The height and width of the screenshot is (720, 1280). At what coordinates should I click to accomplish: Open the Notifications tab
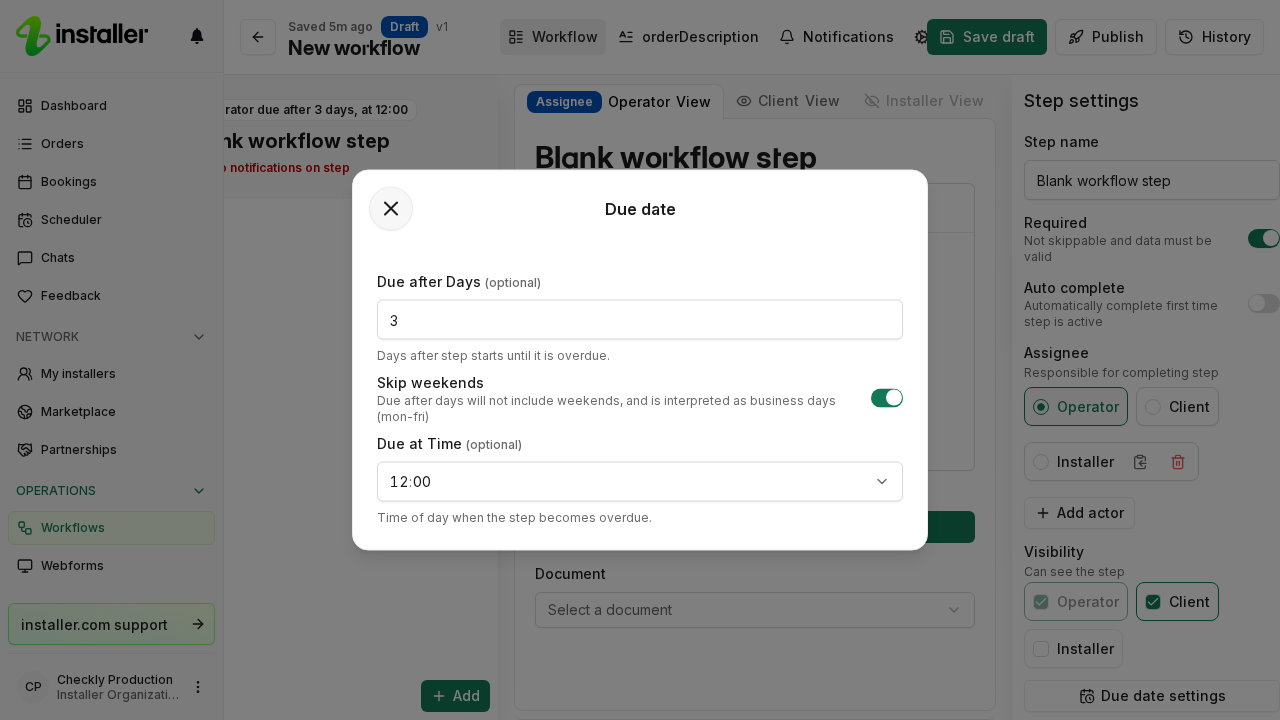(836, 37)
